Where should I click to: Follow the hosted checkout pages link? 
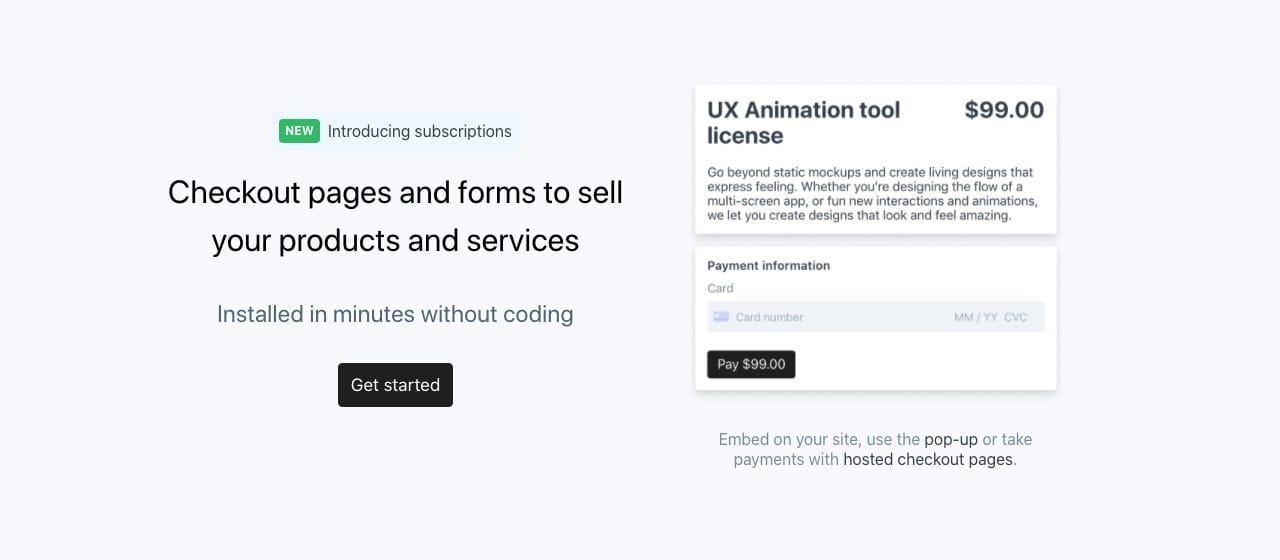coord(927,460)
